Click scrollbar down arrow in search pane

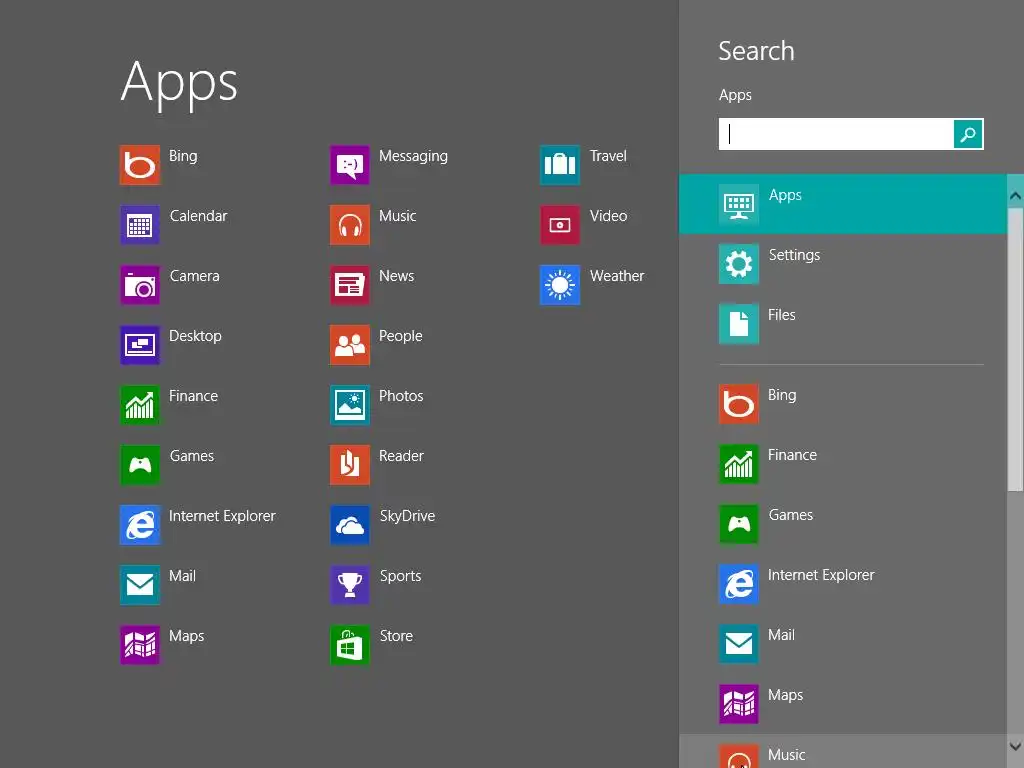1016,746
